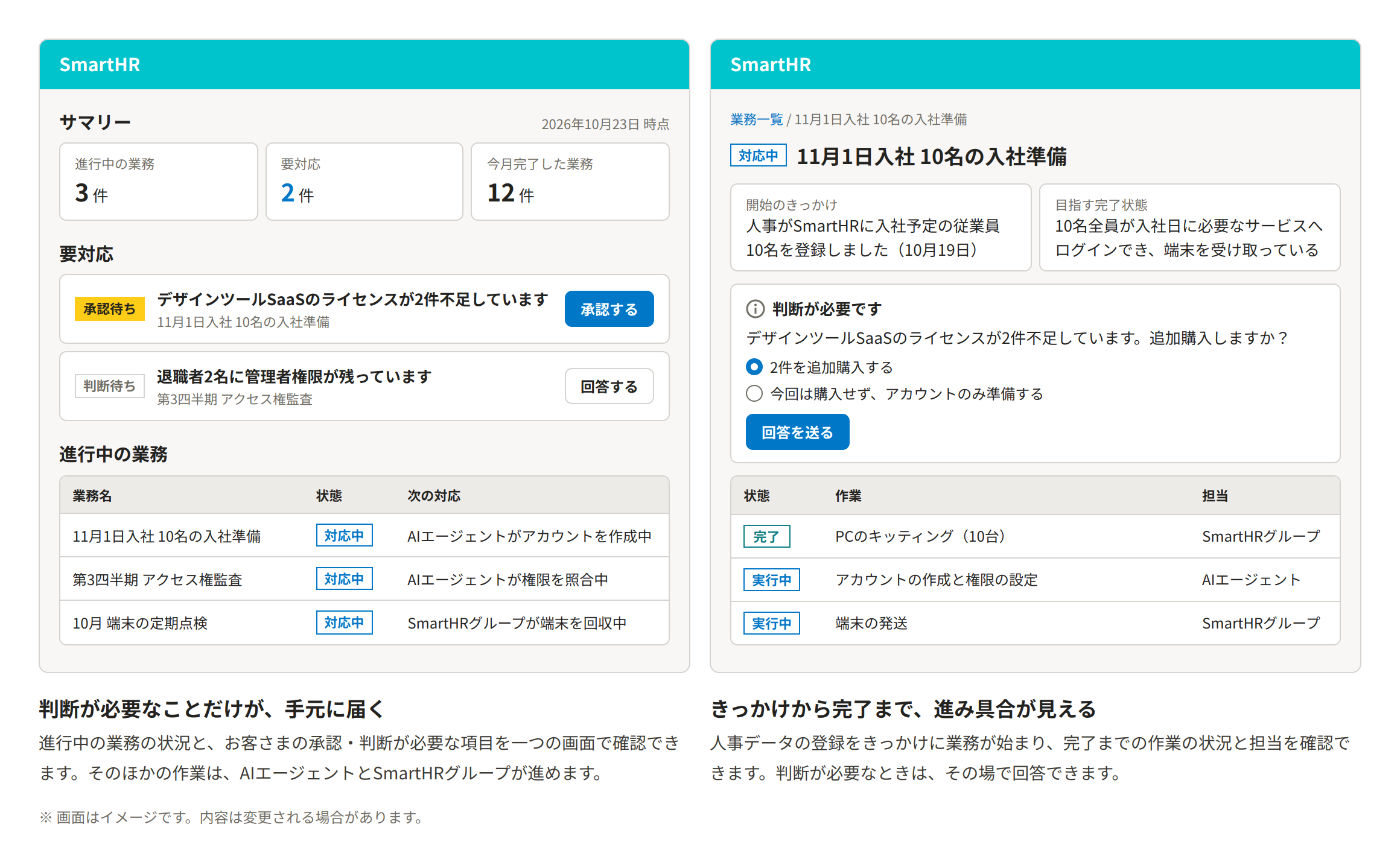Click 作業 column header

(848, 496)
